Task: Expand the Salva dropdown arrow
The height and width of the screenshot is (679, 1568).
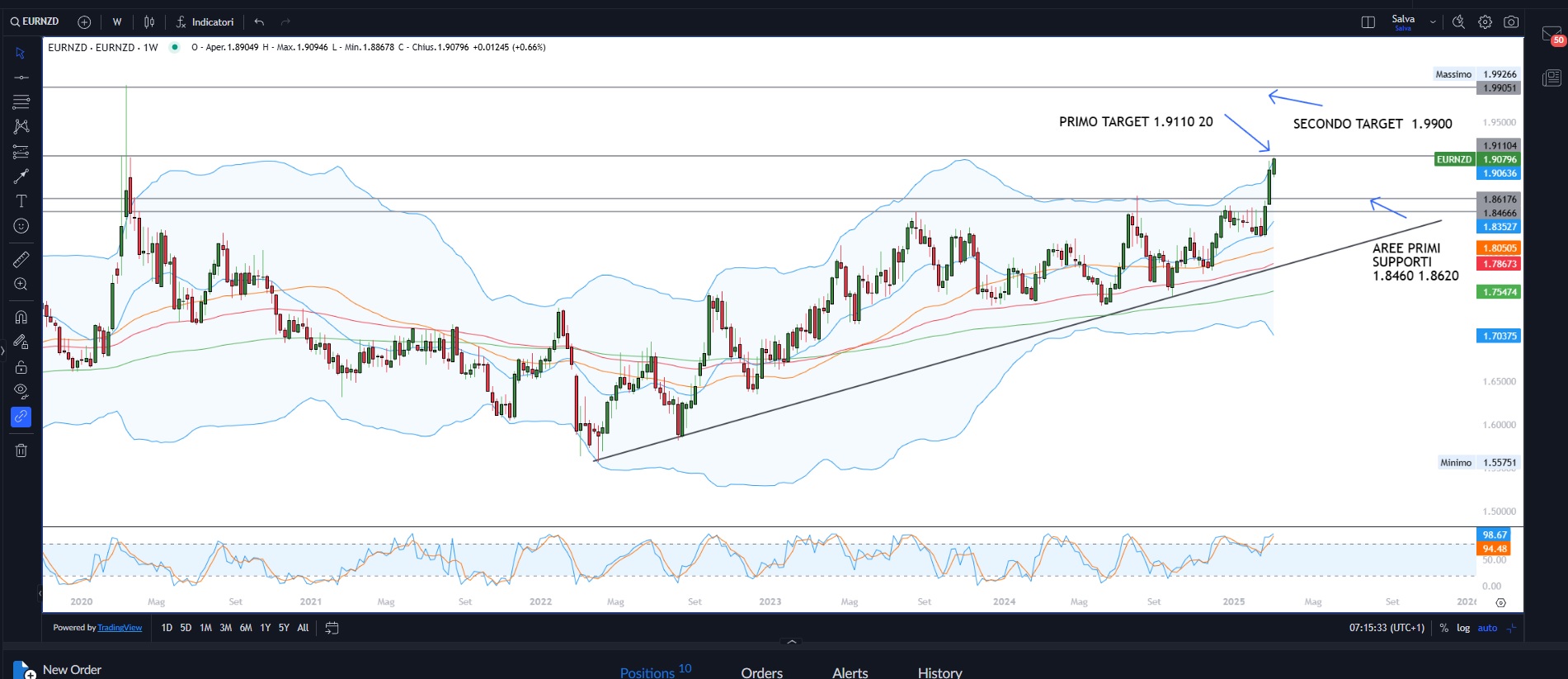Action: 1433,22
